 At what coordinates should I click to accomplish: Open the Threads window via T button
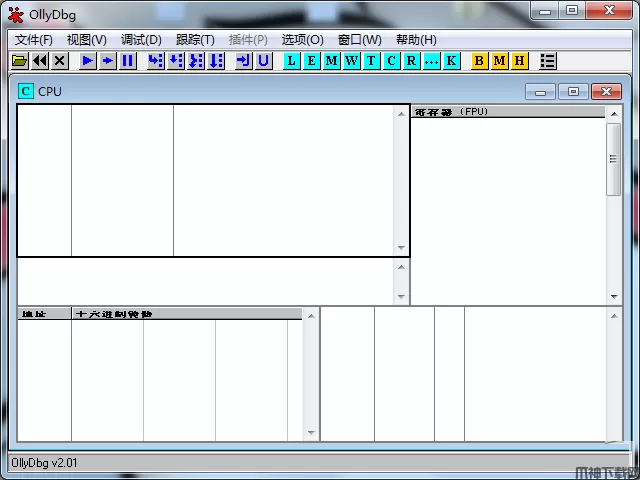(x=371, y=61)
